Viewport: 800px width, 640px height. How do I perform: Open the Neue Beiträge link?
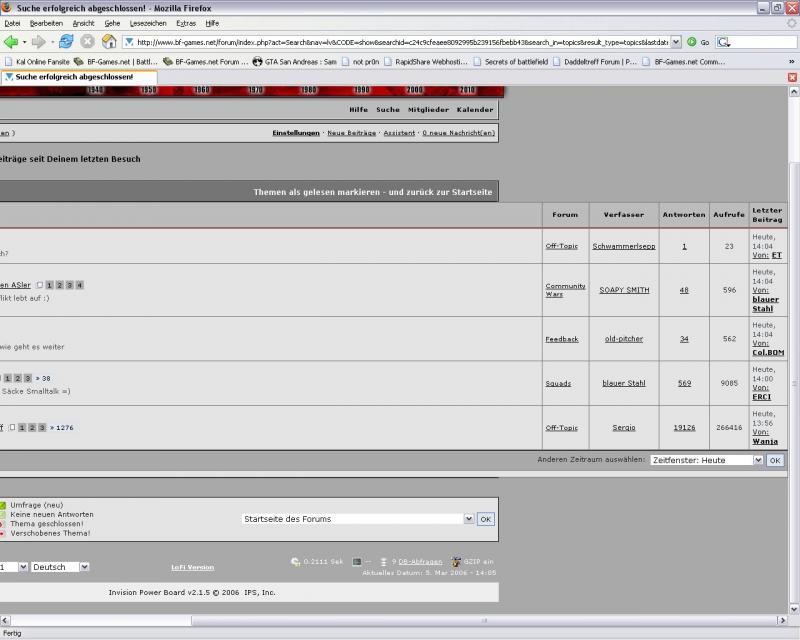pos(351,133)
